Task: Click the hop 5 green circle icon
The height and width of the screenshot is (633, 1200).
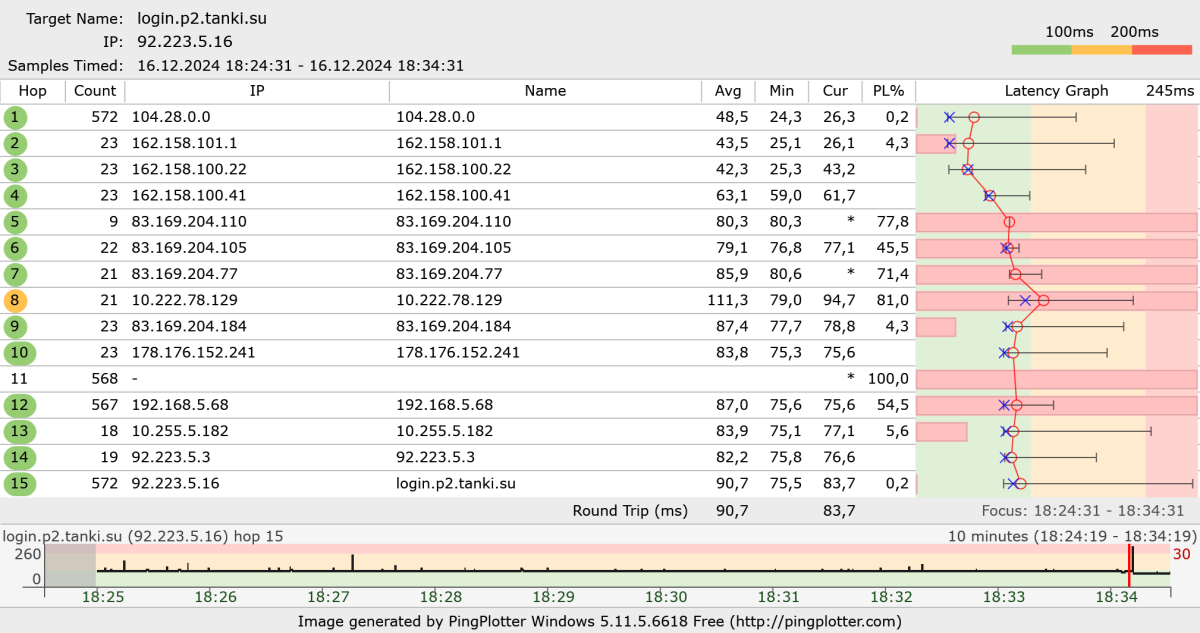Action: click(x=15, y=222)
